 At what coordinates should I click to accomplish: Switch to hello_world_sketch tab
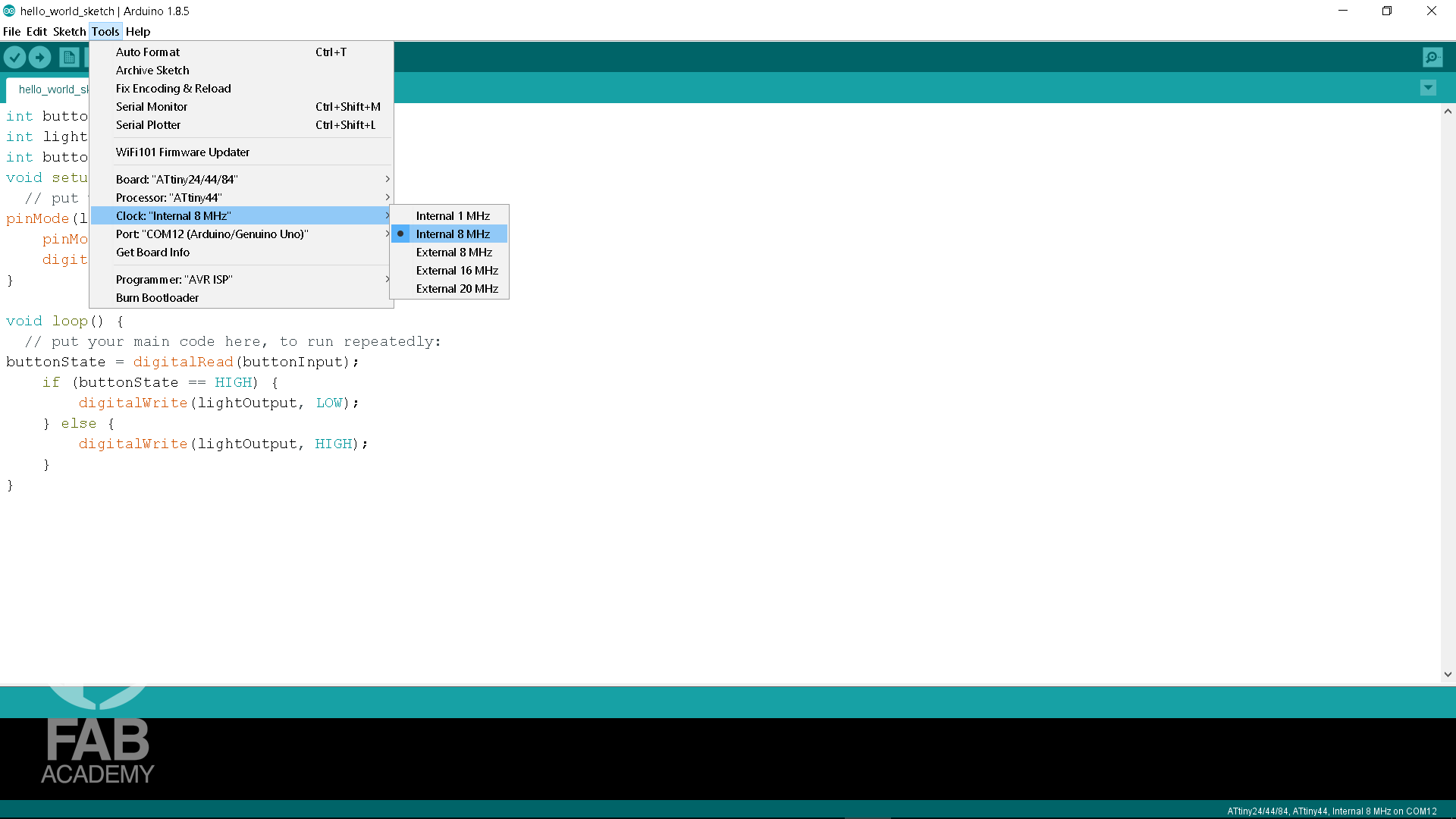point(48,89)
